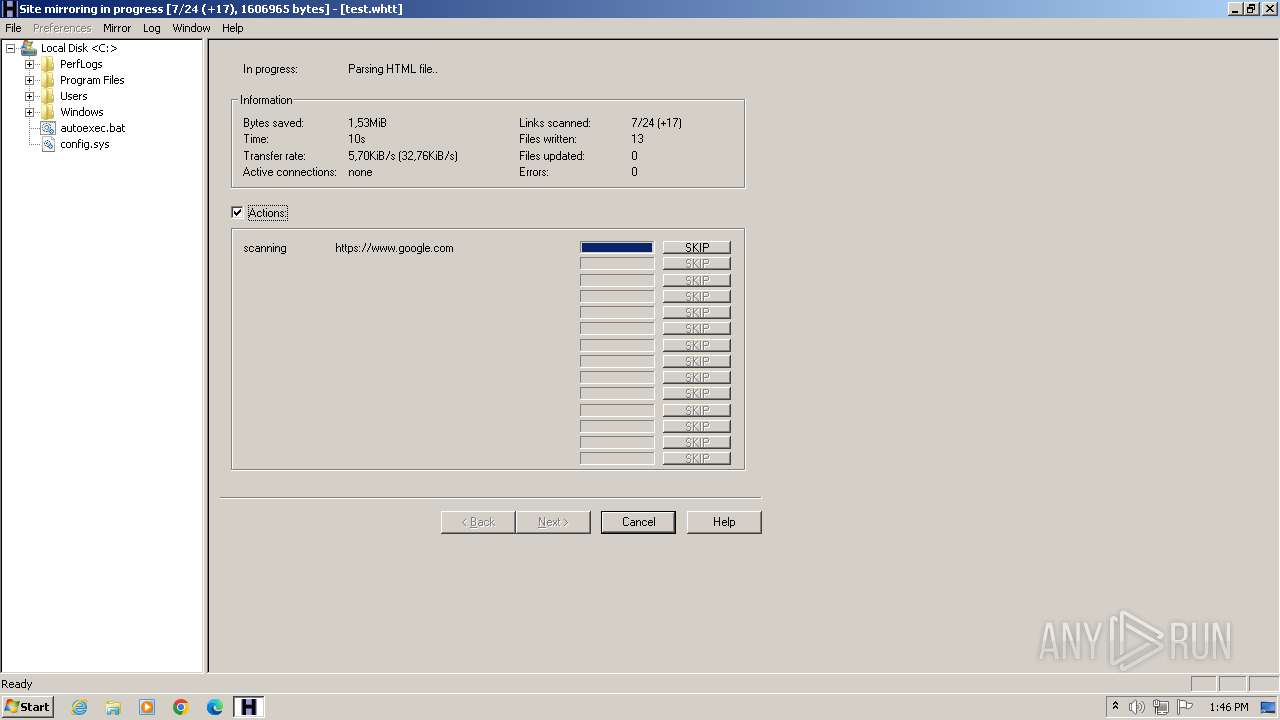Click the HTTrack title bar app icon
The width and height of the screenshot is (1280, 720).
click(x=9, y=9)
